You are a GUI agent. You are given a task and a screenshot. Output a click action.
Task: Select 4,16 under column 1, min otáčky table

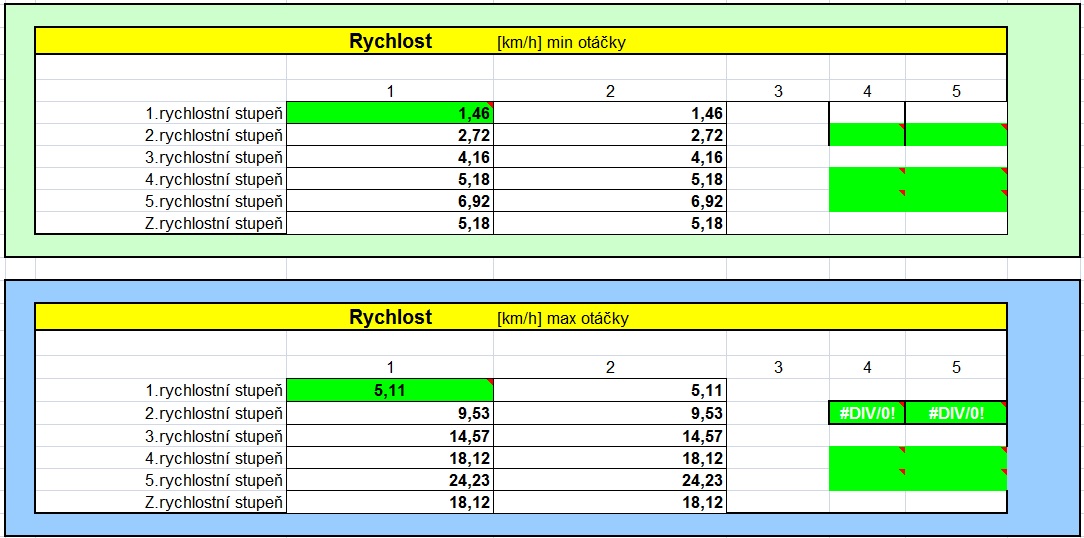pyautogui.click(x=390, y=157)
